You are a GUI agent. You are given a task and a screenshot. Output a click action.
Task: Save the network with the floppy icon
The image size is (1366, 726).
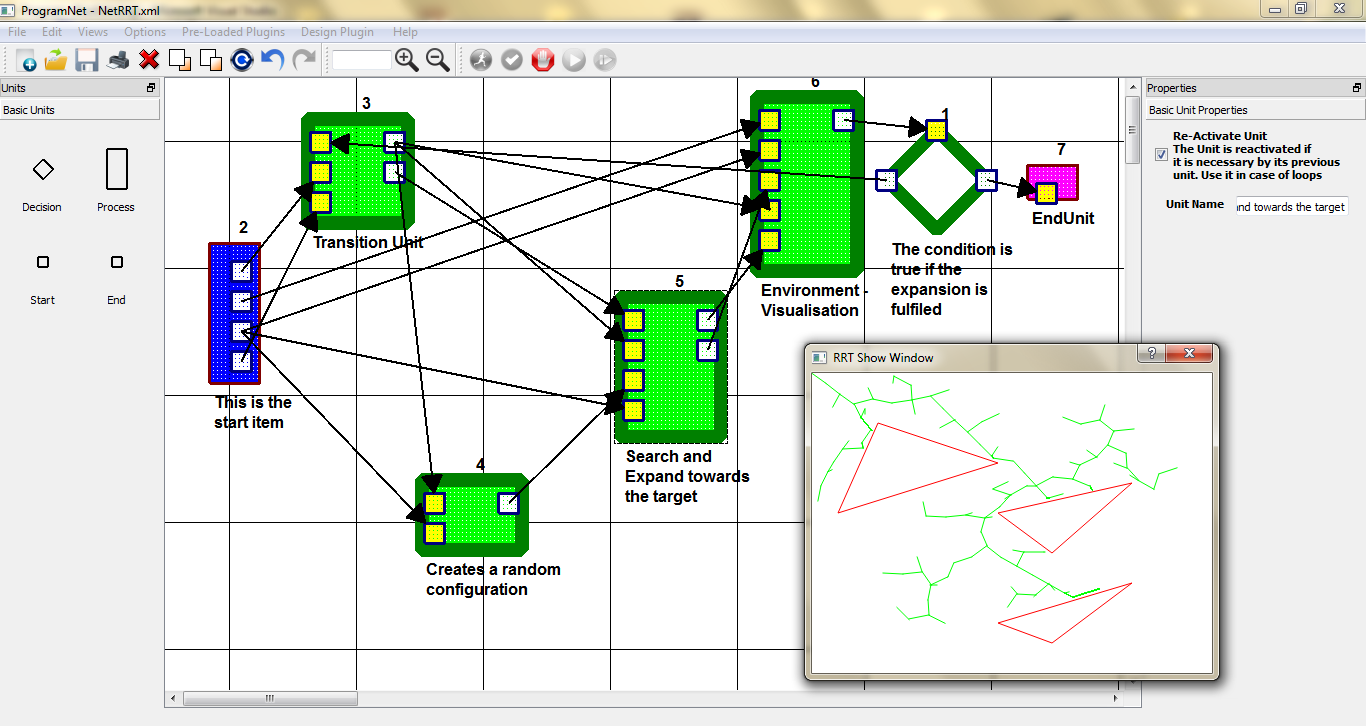tap(87, 60)
